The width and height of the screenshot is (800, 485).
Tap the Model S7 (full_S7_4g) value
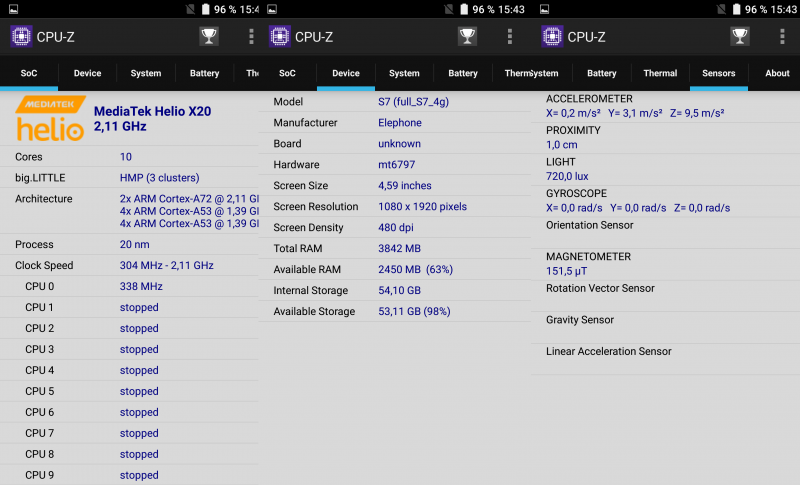[x=413, y=102]
